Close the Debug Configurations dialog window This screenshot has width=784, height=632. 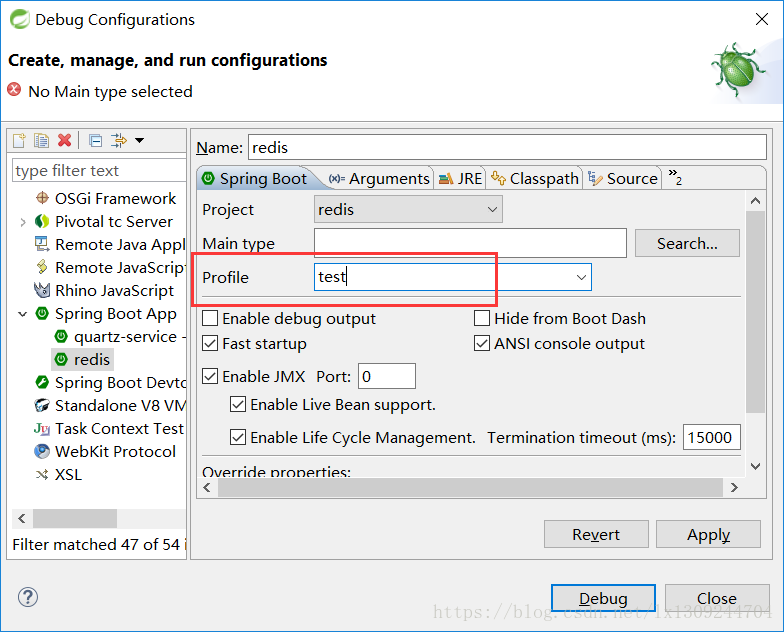click(762, 20)
